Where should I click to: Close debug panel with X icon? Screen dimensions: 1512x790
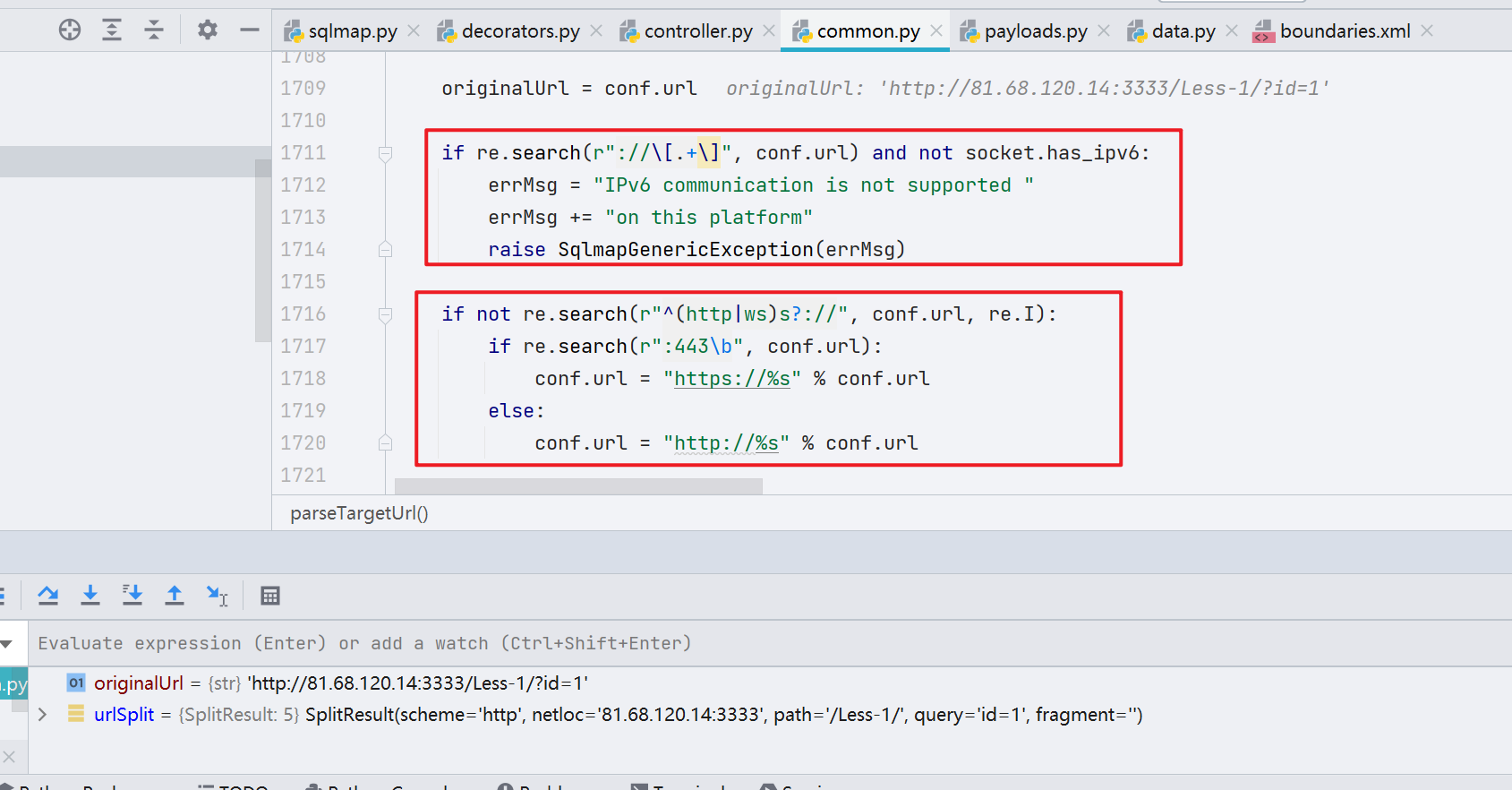[x=9, y=757]
